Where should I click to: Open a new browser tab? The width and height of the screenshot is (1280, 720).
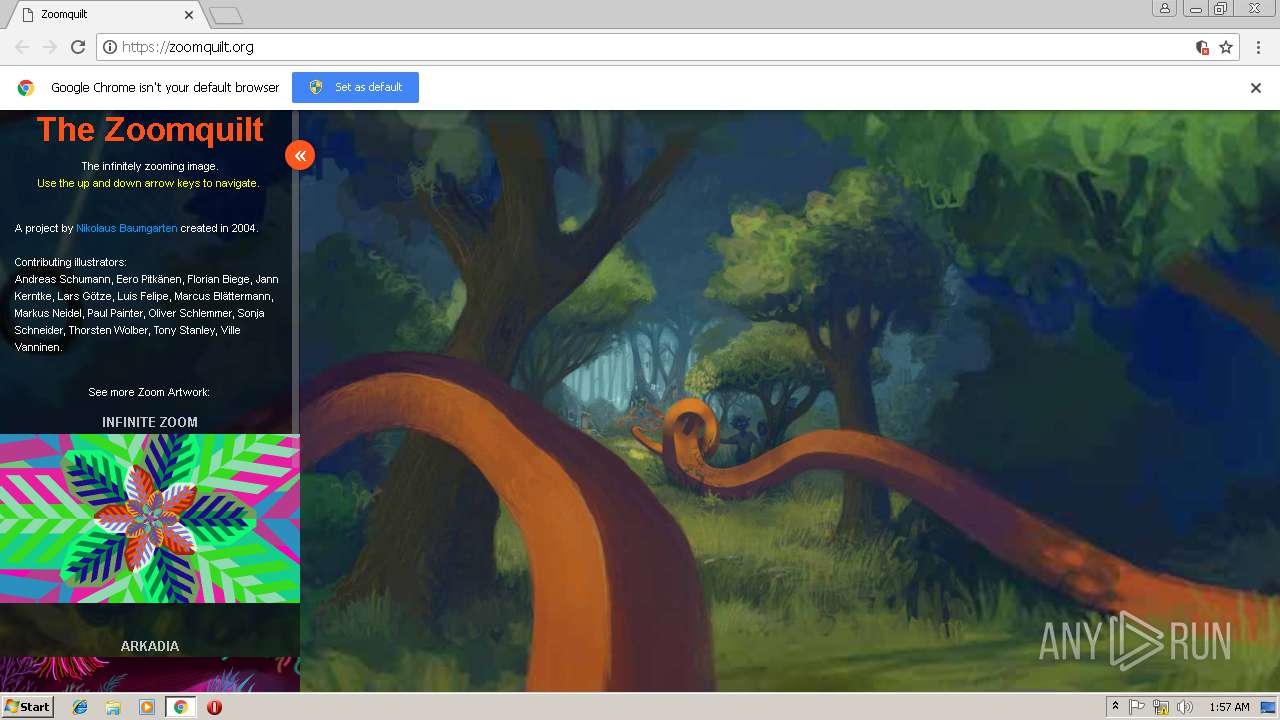[226, 15]
